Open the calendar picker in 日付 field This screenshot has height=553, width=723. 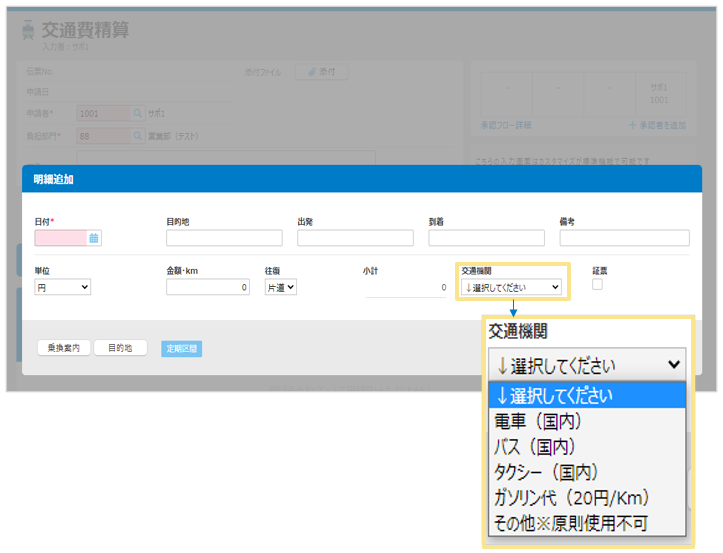pos(94,238)
